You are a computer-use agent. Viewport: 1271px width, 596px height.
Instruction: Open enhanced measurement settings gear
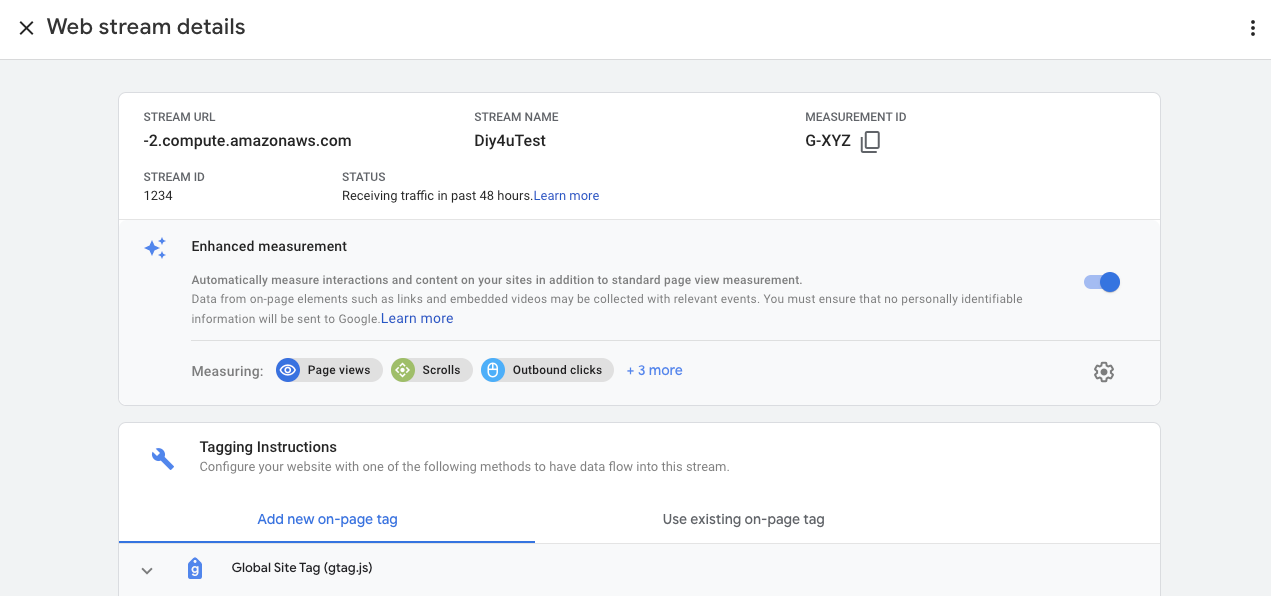pos(1103,372)
